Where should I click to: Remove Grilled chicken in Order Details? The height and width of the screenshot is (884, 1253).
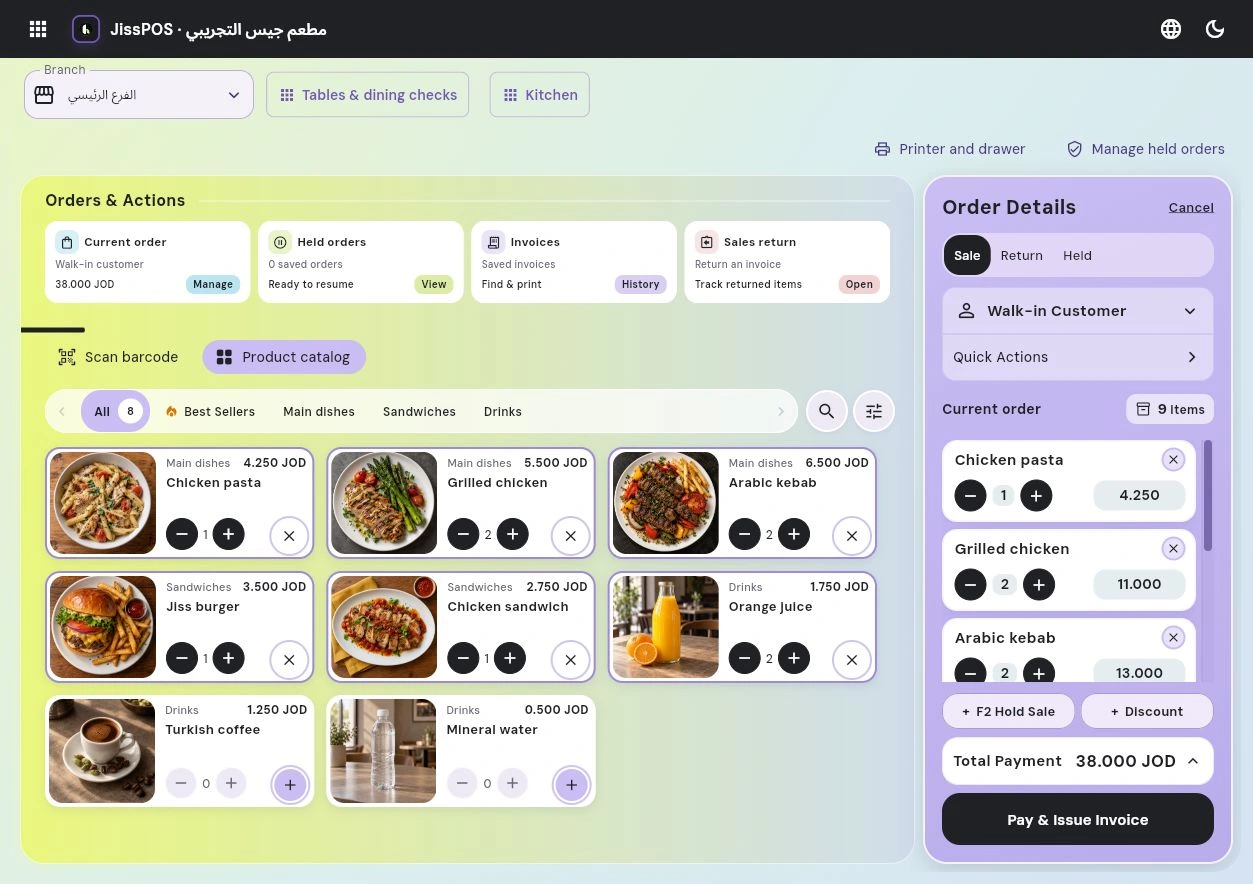[1173, 549]
